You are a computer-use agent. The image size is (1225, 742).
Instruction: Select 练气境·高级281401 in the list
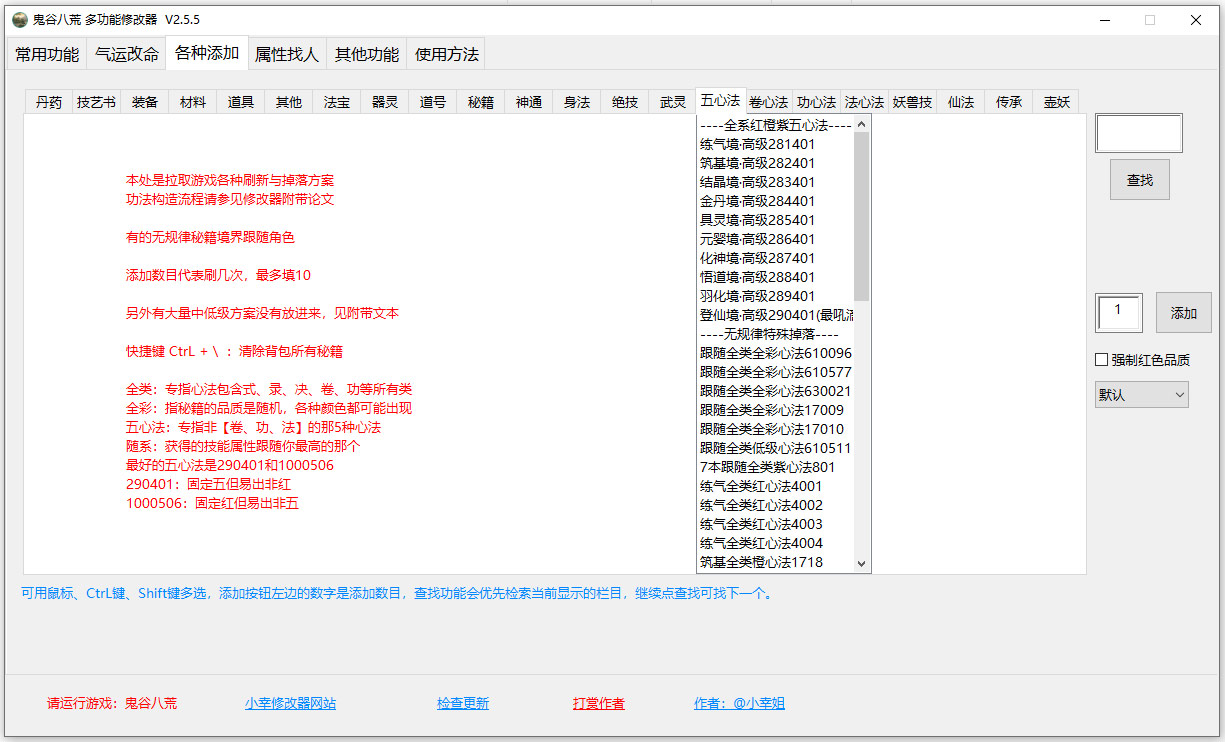coord(775,144)
